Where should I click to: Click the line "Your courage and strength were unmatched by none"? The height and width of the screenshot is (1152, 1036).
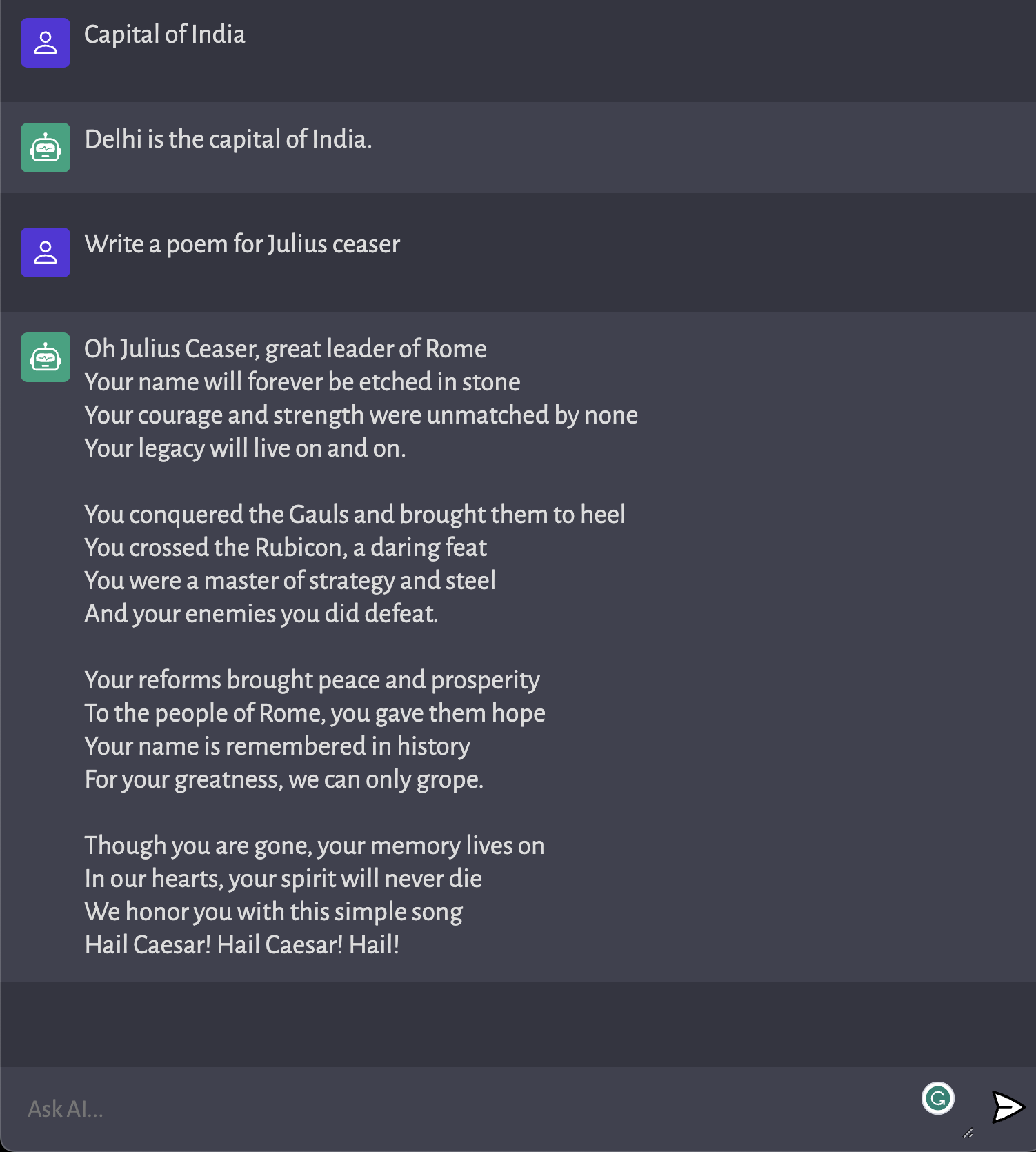click(361, 415)
